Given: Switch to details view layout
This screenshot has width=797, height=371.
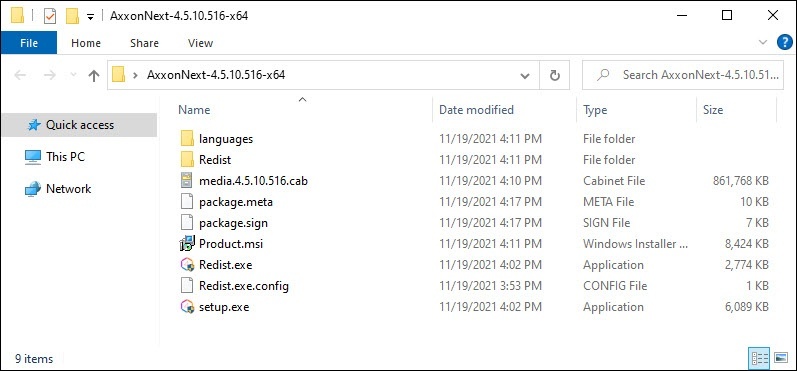Looking at the screenshot, I should point(759,359).
